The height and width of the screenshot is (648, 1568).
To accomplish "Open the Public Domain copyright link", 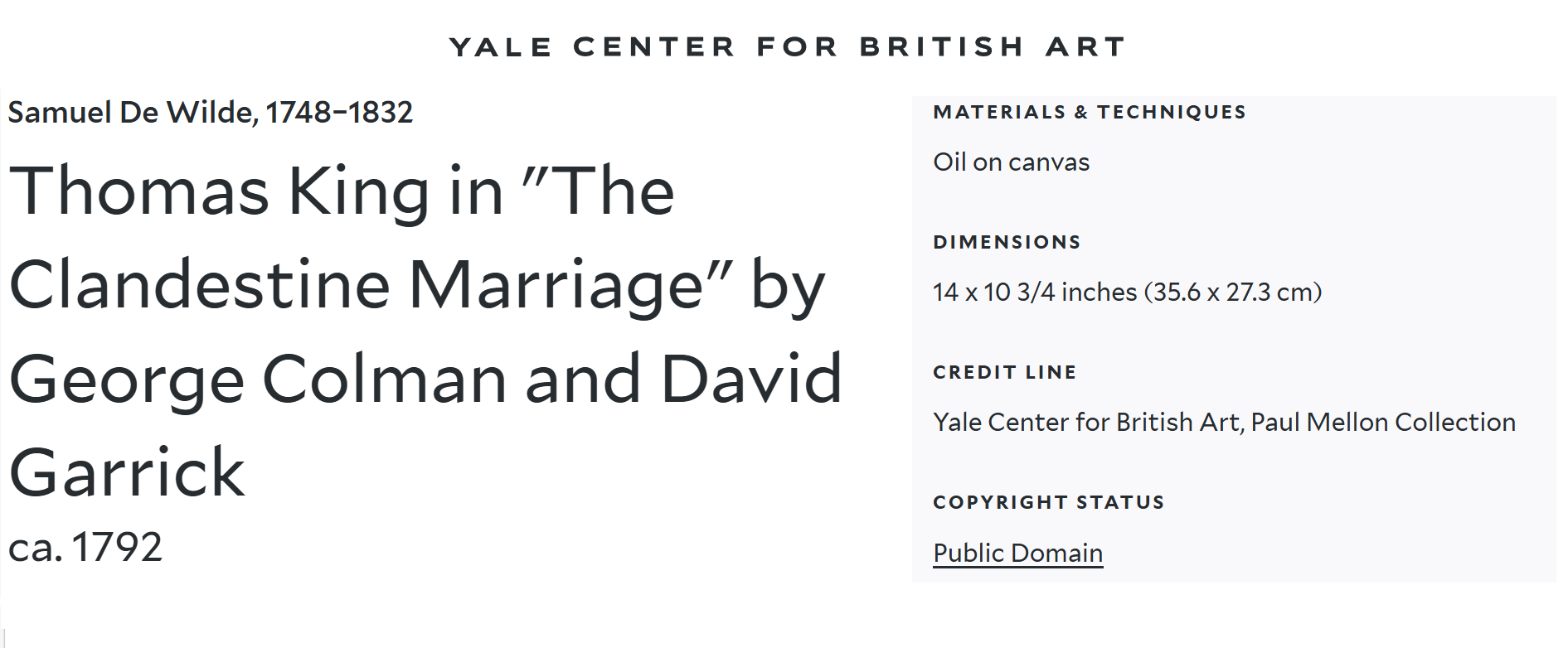I will (1017, 553).
